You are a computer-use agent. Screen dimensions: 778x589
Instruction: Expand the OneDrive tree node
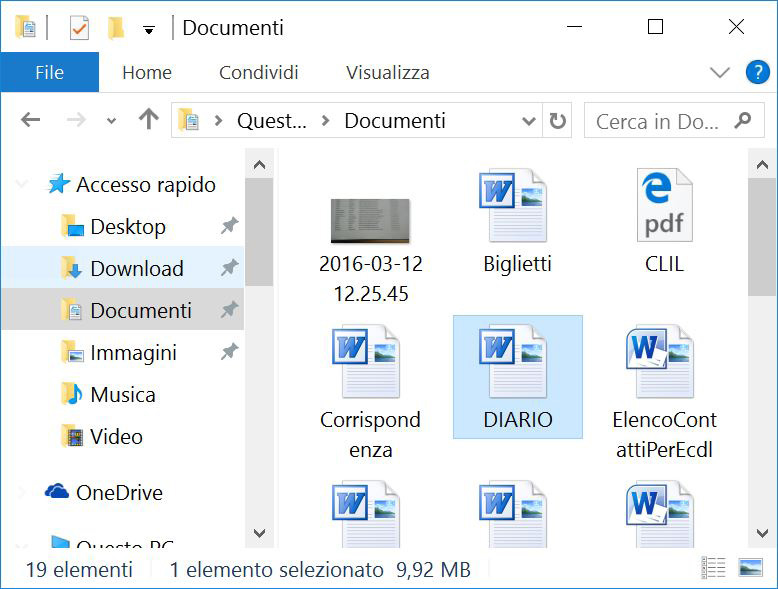pyautogui.click(x=22, y=492)
